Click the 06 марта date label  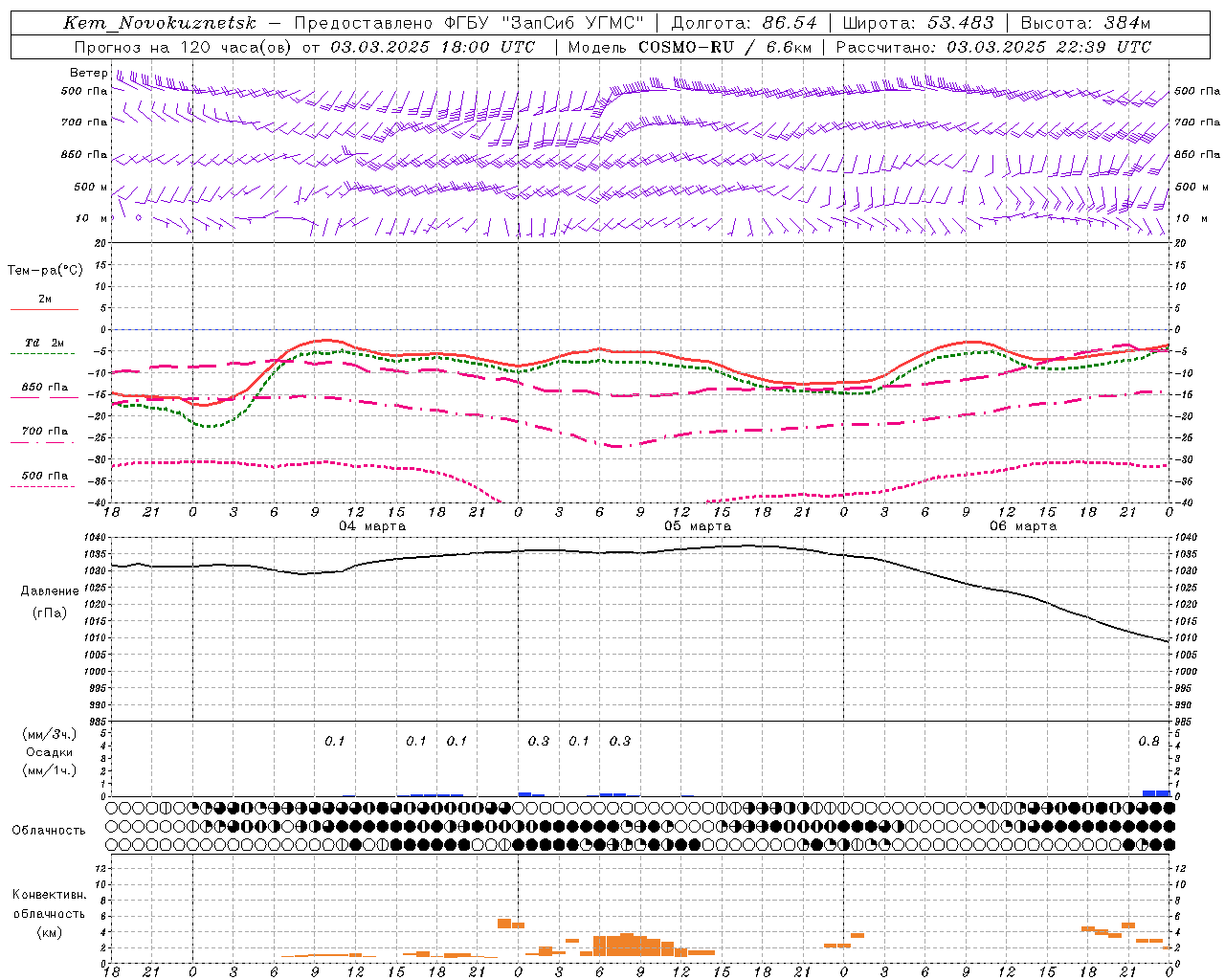[1023, 526]
